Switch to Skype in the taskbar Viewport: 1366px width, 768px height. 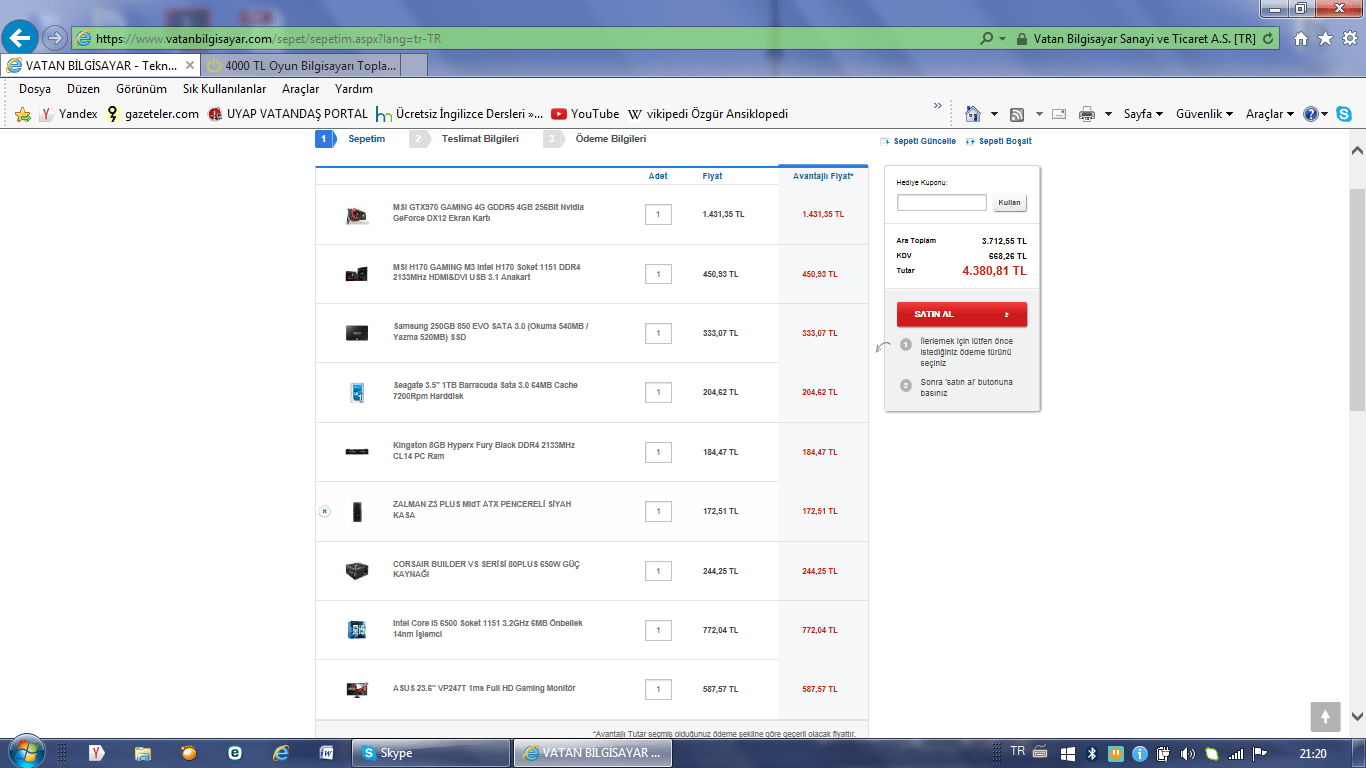pos(432,753)
